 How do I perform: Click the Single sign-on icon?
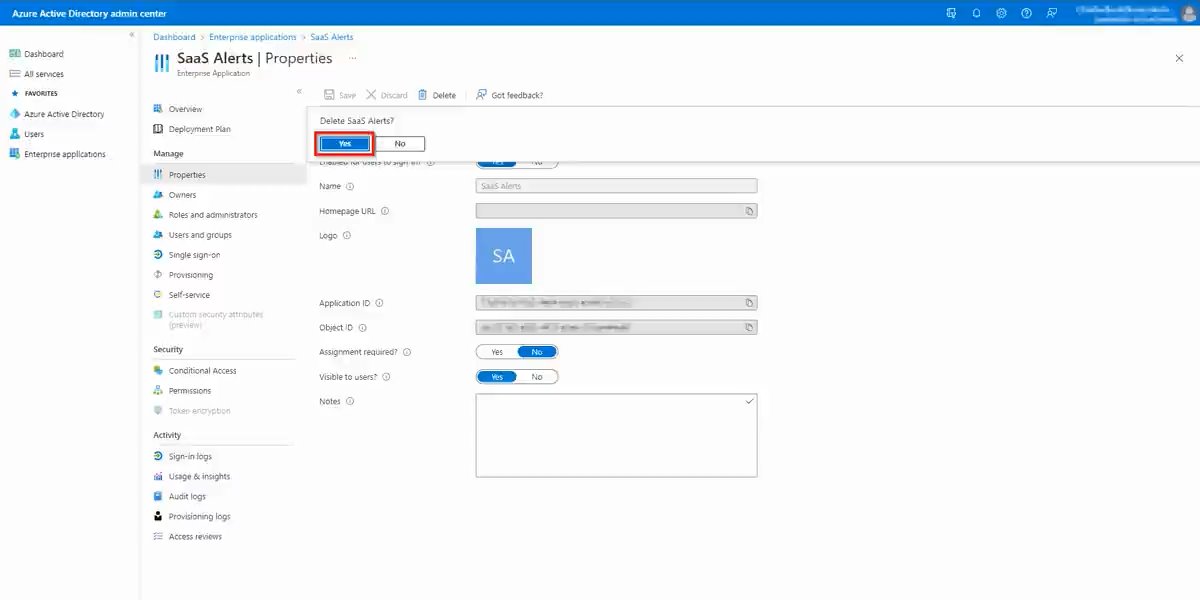pyautogui.click(x=158, y=255)
